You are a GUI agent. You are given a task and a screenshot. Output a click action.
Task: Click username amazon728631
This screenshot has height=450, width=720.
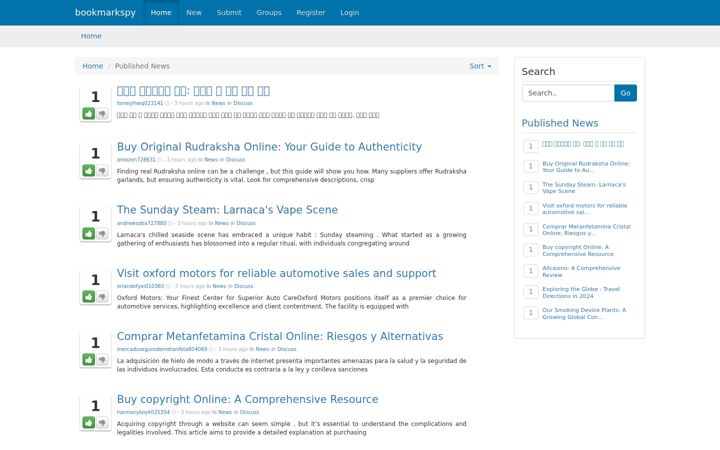click(136, 160)
